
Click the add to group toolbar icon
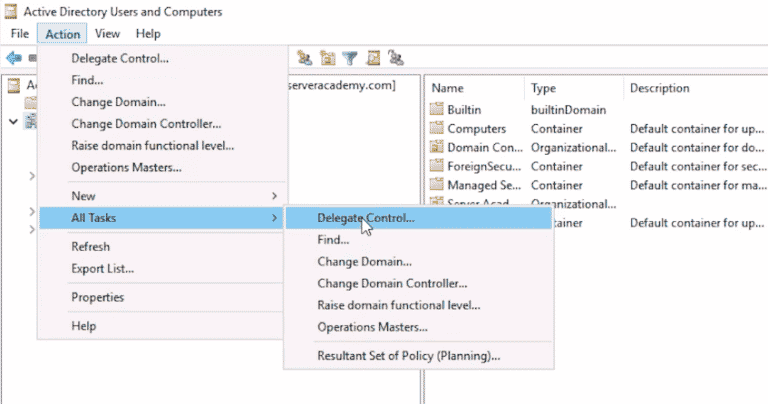pyautogui.click(x=395, y=58)
